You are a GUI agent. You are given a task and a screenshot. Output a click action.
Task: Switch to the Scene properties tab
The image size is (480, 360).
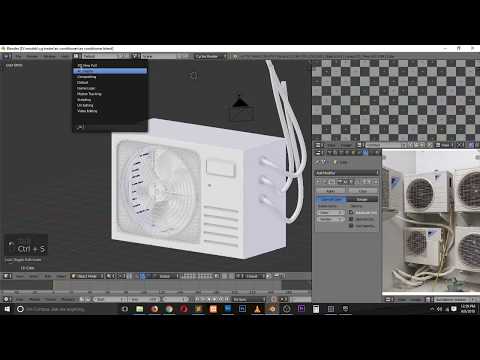pyautogui.click(x=342, y=153)
